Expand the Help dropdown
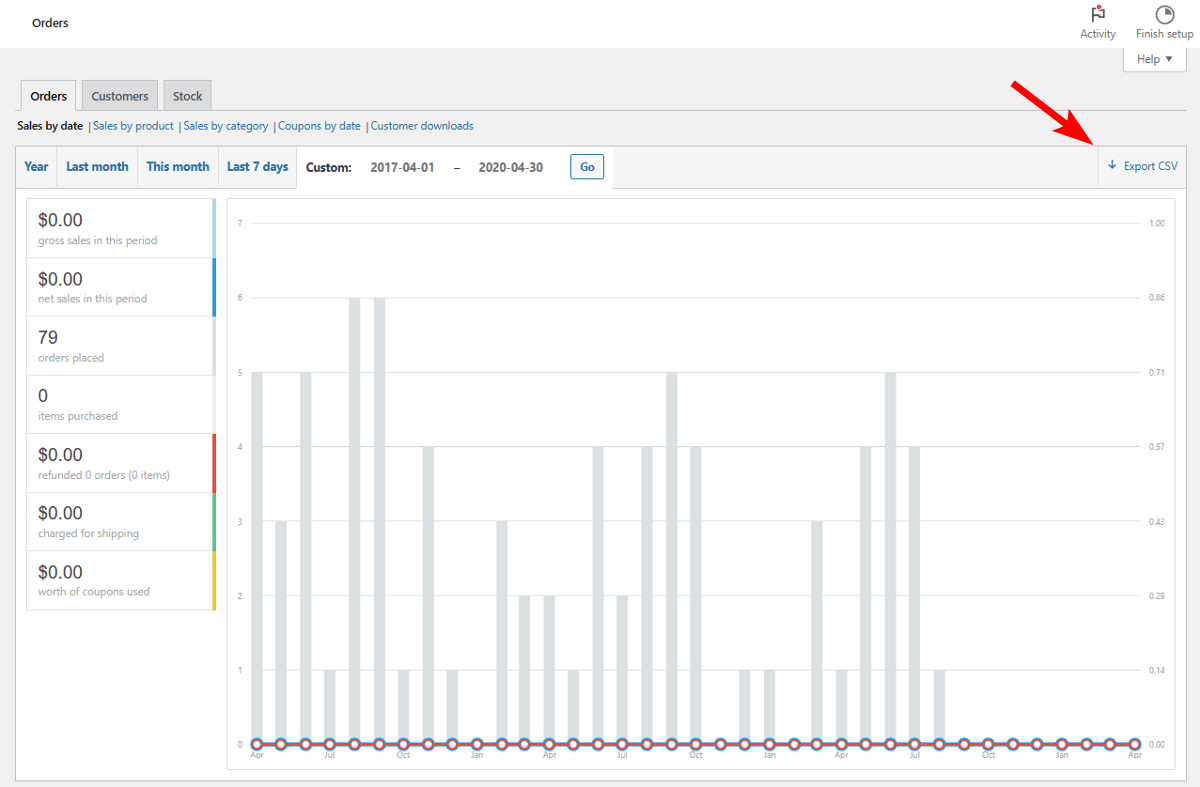Screen dimensions: 1200x787 tap(1155, 59)
